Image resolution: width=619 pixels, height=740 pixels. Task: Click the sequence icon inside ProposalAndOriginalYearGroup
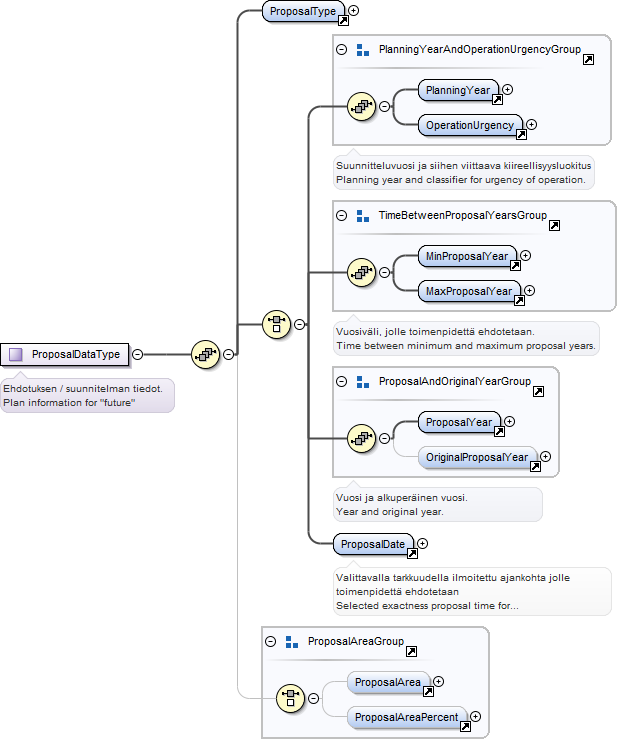[x=361, y=438]
